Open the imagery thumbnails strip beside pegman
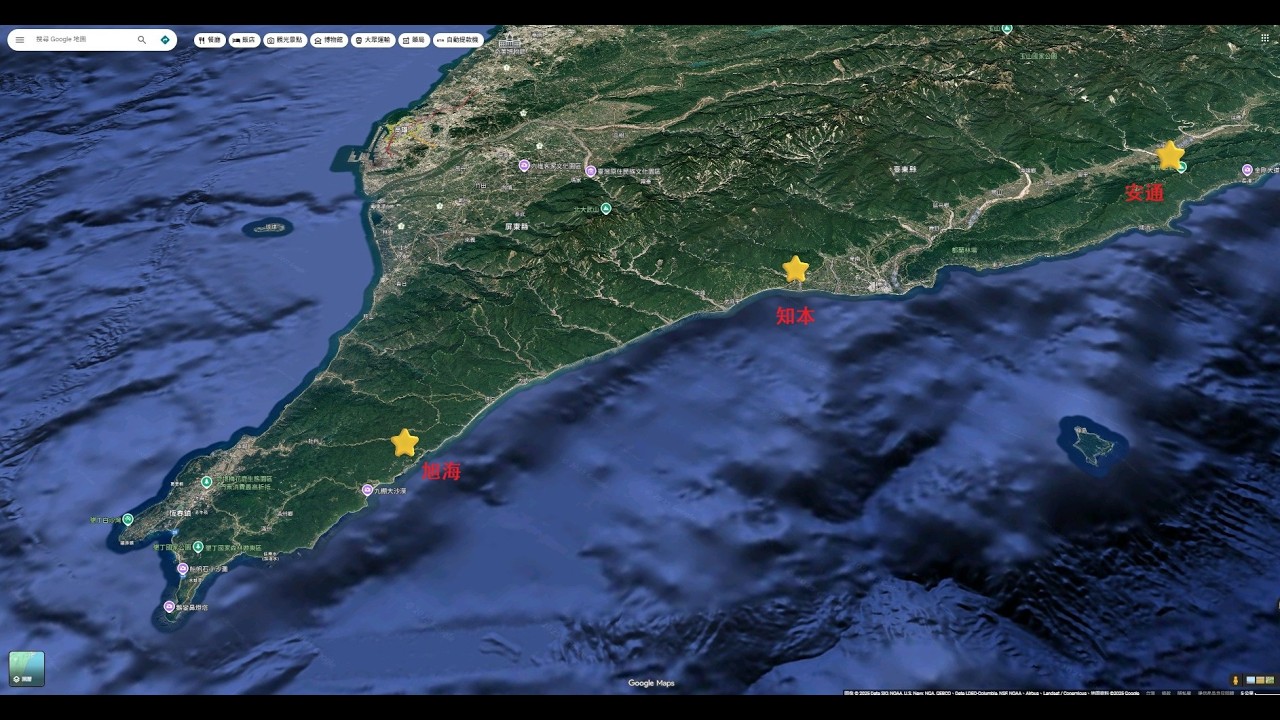The height and width of the screenshot is (720, 1280). [x=1260, y=681]
